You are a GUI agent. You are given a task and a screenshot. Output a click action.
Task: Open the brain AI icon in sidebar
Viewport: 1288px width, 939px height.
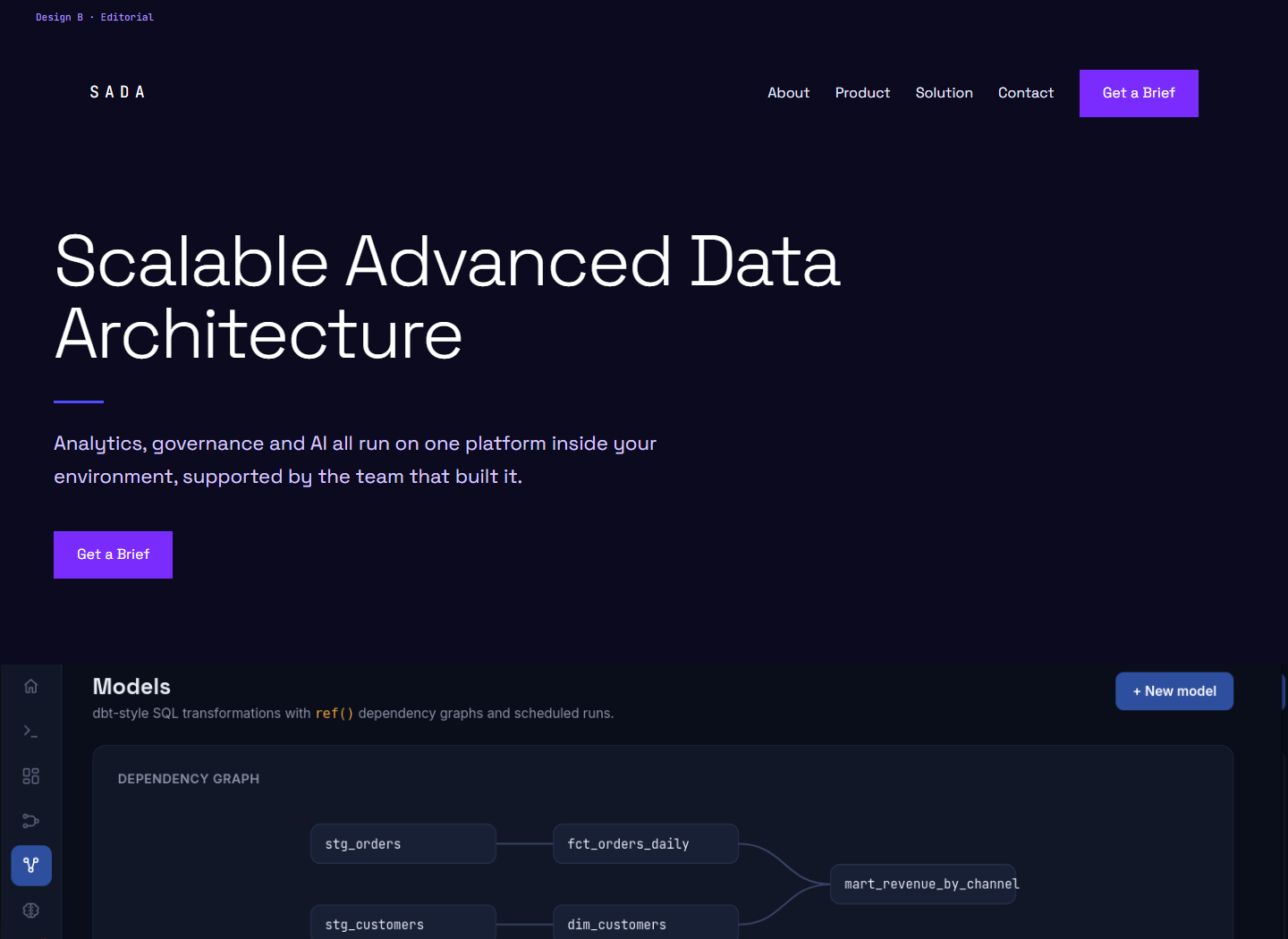[31, 909]
